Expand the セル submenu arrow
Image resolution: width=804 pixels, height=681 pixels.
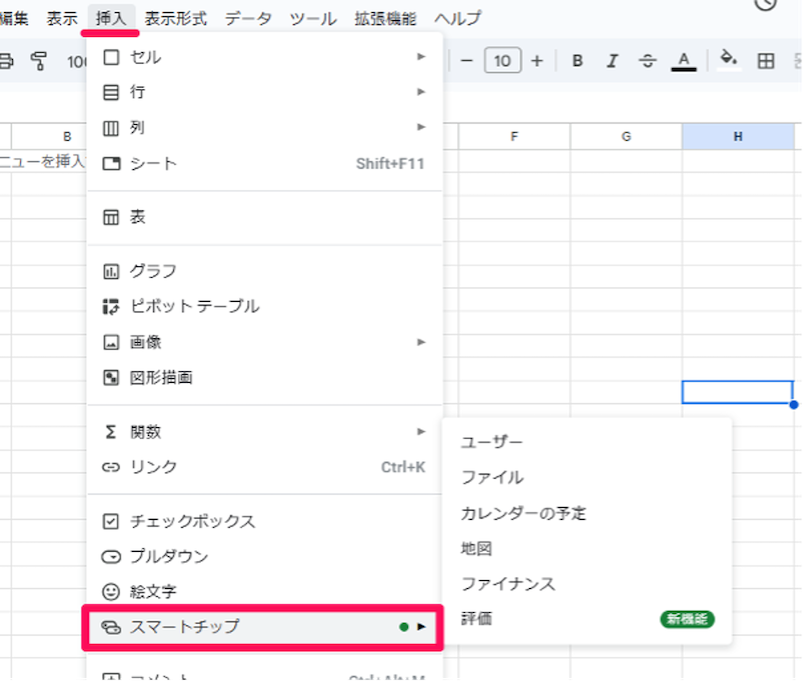pos(421,57)
